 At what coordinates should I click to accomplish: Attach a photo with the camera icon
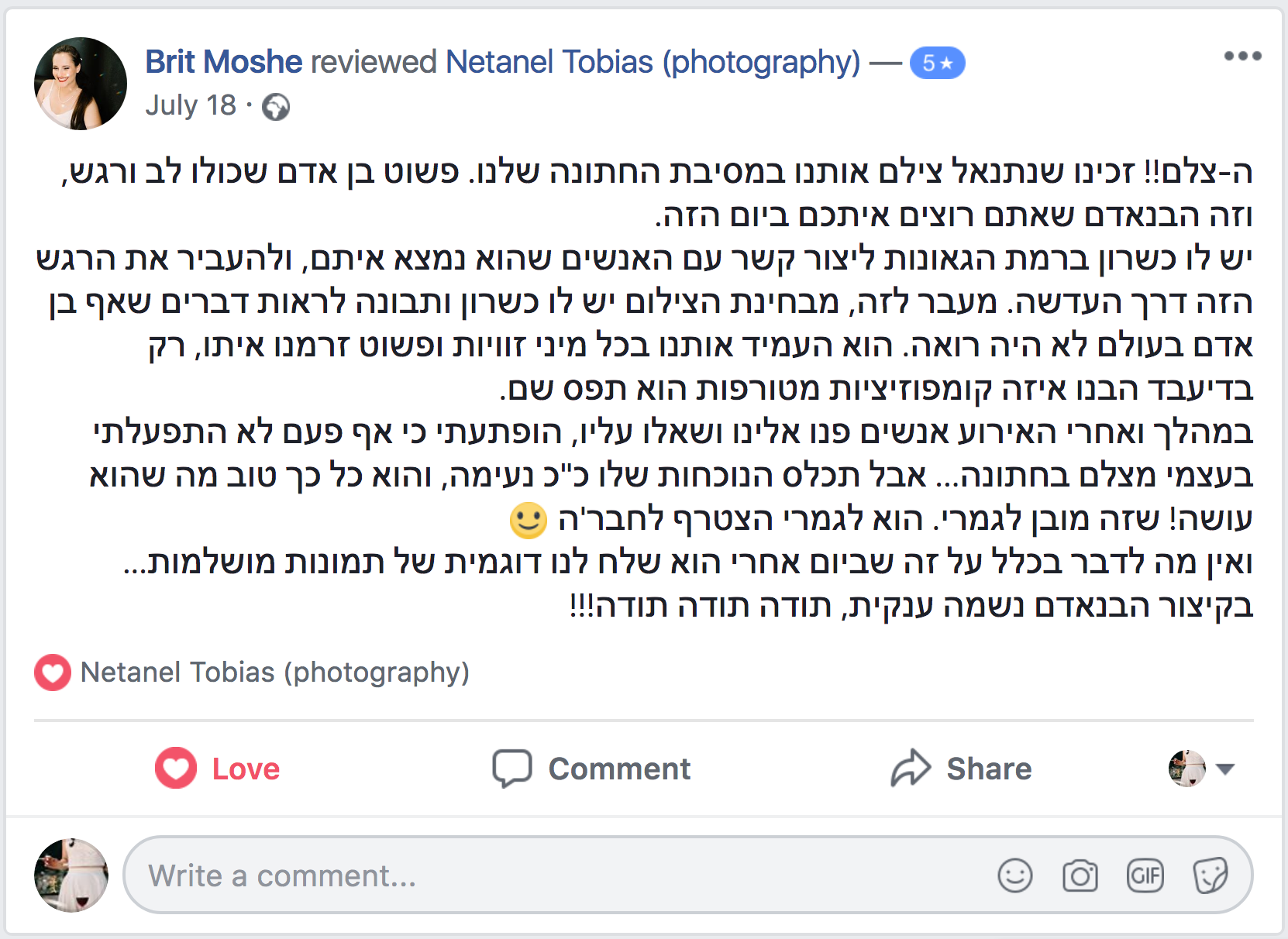pyautogui.click(x=1080, y=876)
